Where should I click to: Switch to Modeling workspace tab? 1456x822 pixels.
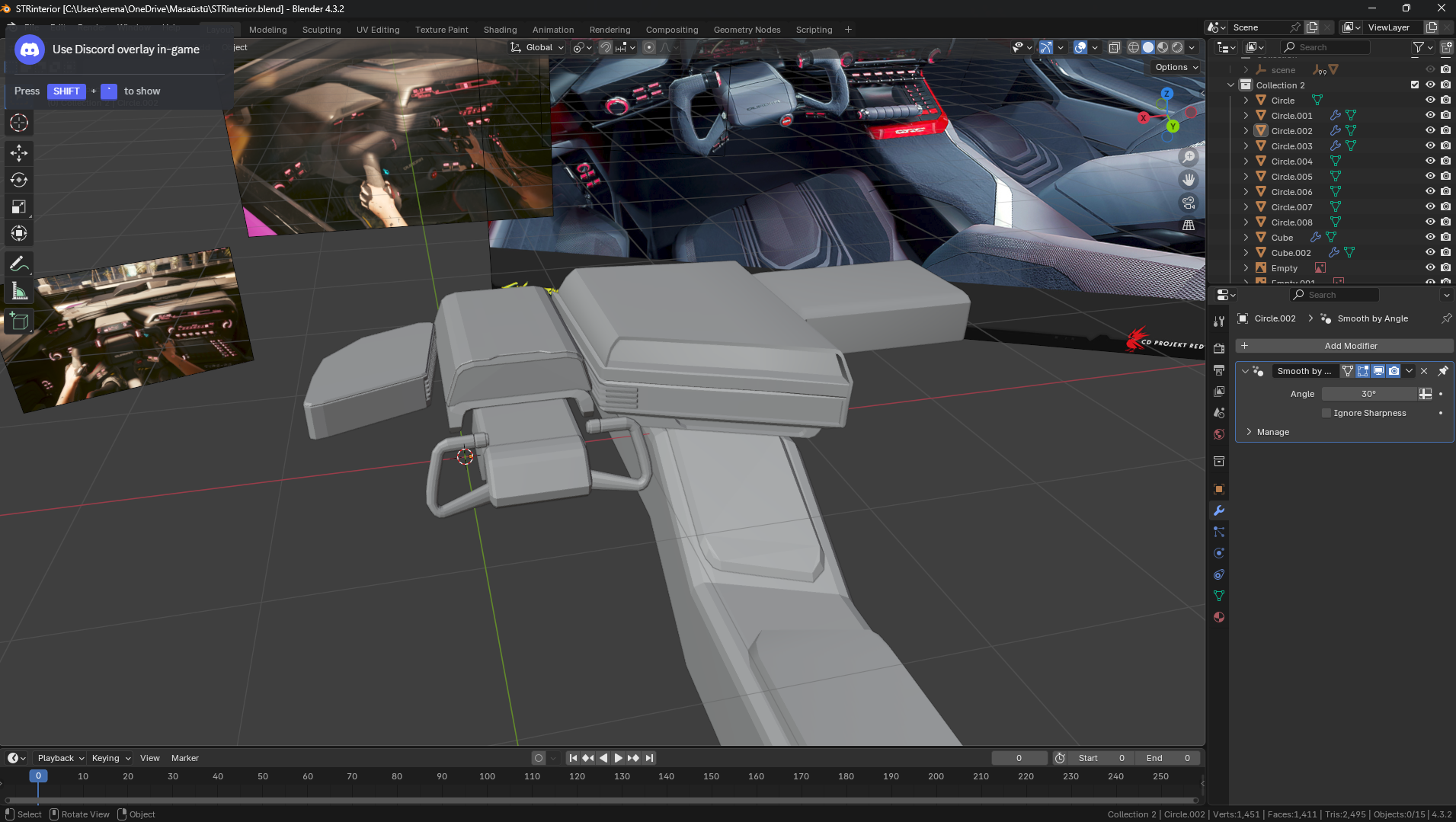pos(267,30)
